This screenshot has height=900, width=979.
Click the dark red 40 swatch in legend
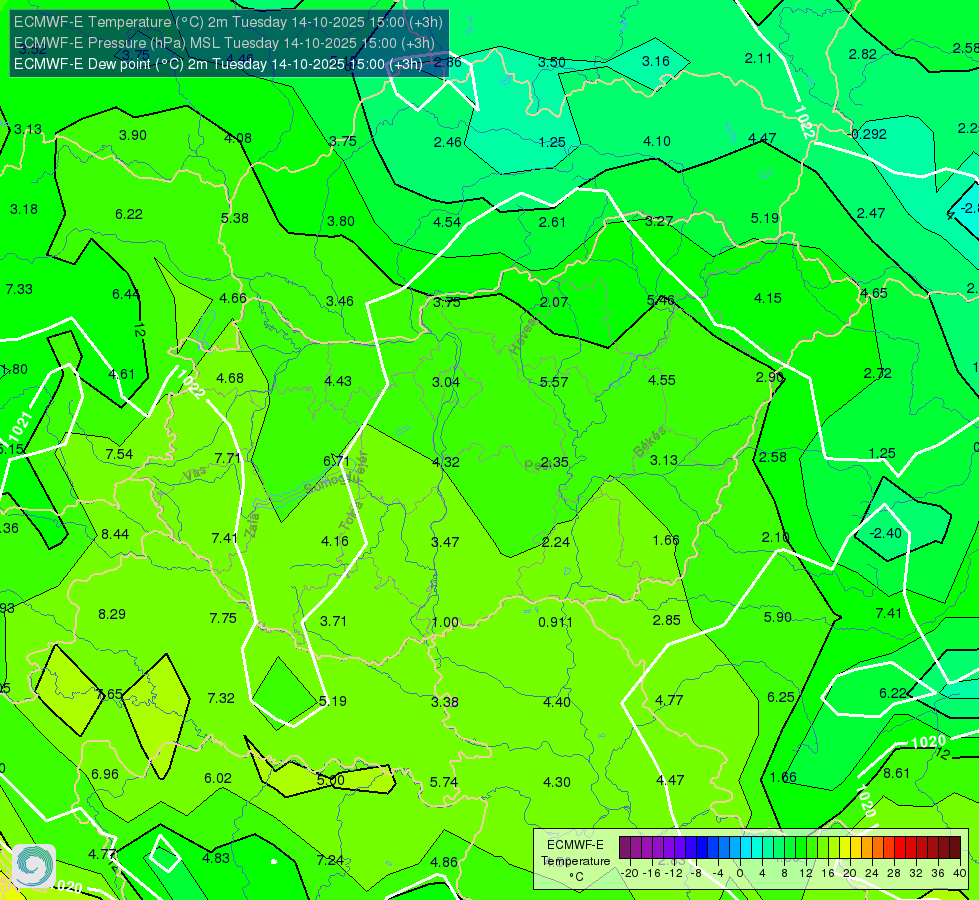pos(955,848)
